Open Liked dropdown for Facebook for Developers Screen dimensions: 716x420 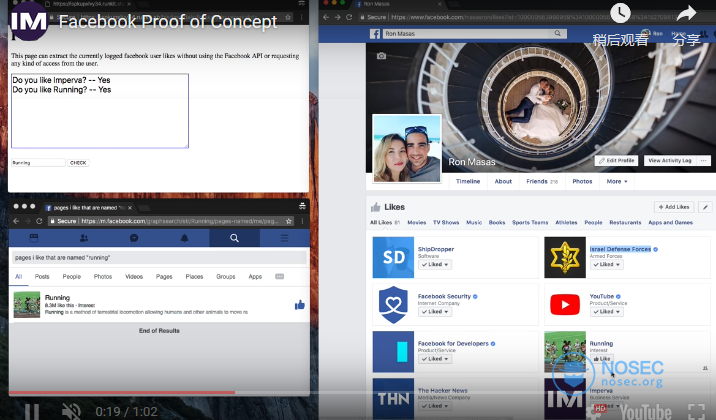coord(435,359)
